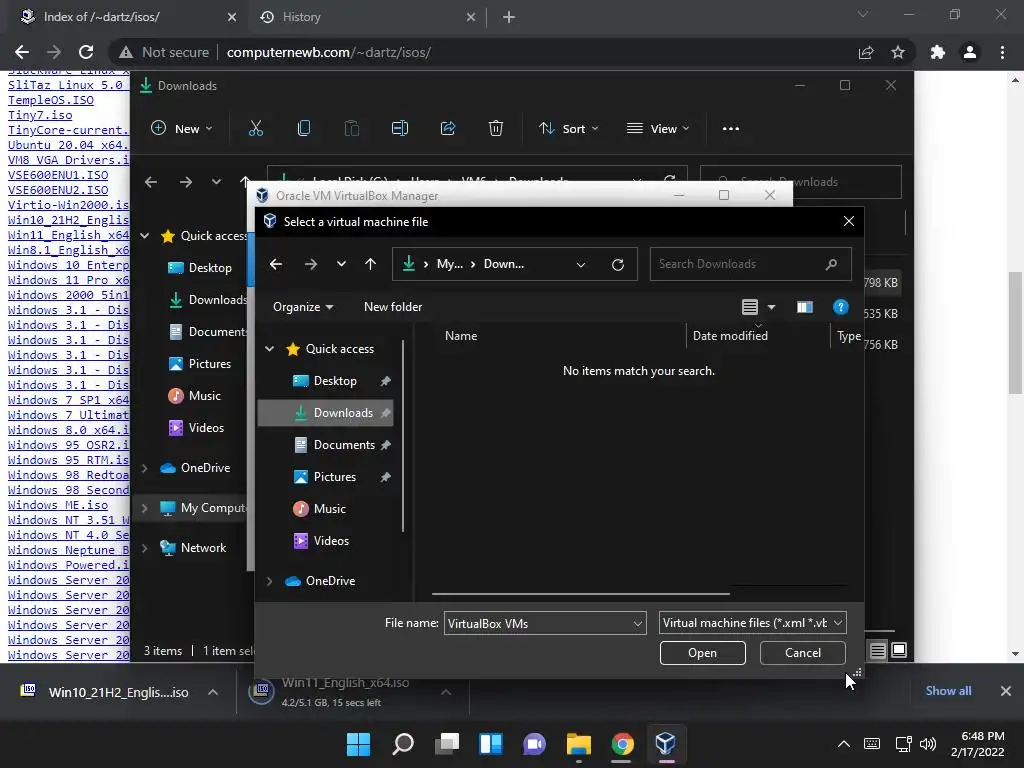Select Music in the dialog sidebar
Image resolution: width=1024 pixels, height=768 pixels.
[x=329, y=509]
